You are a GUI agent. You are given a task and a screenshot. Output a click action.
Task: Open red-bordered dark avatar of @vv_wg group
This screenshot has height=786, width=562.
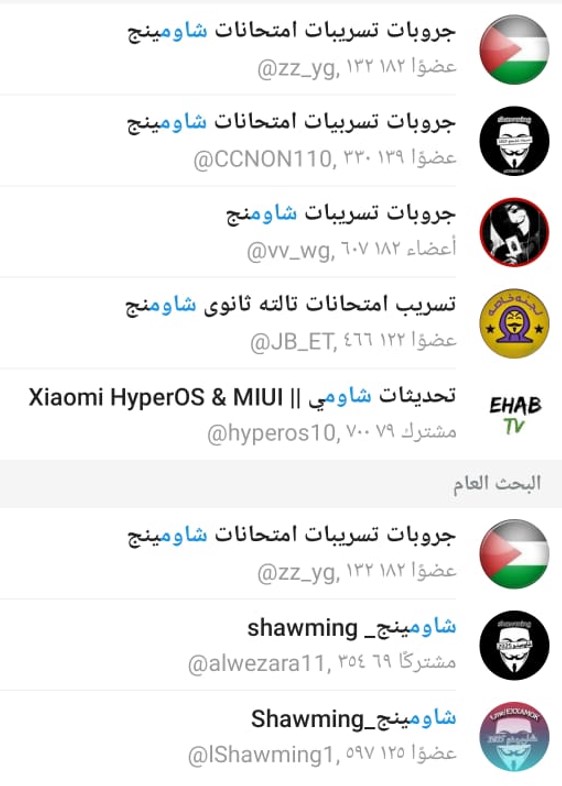(x=514, y=232)
